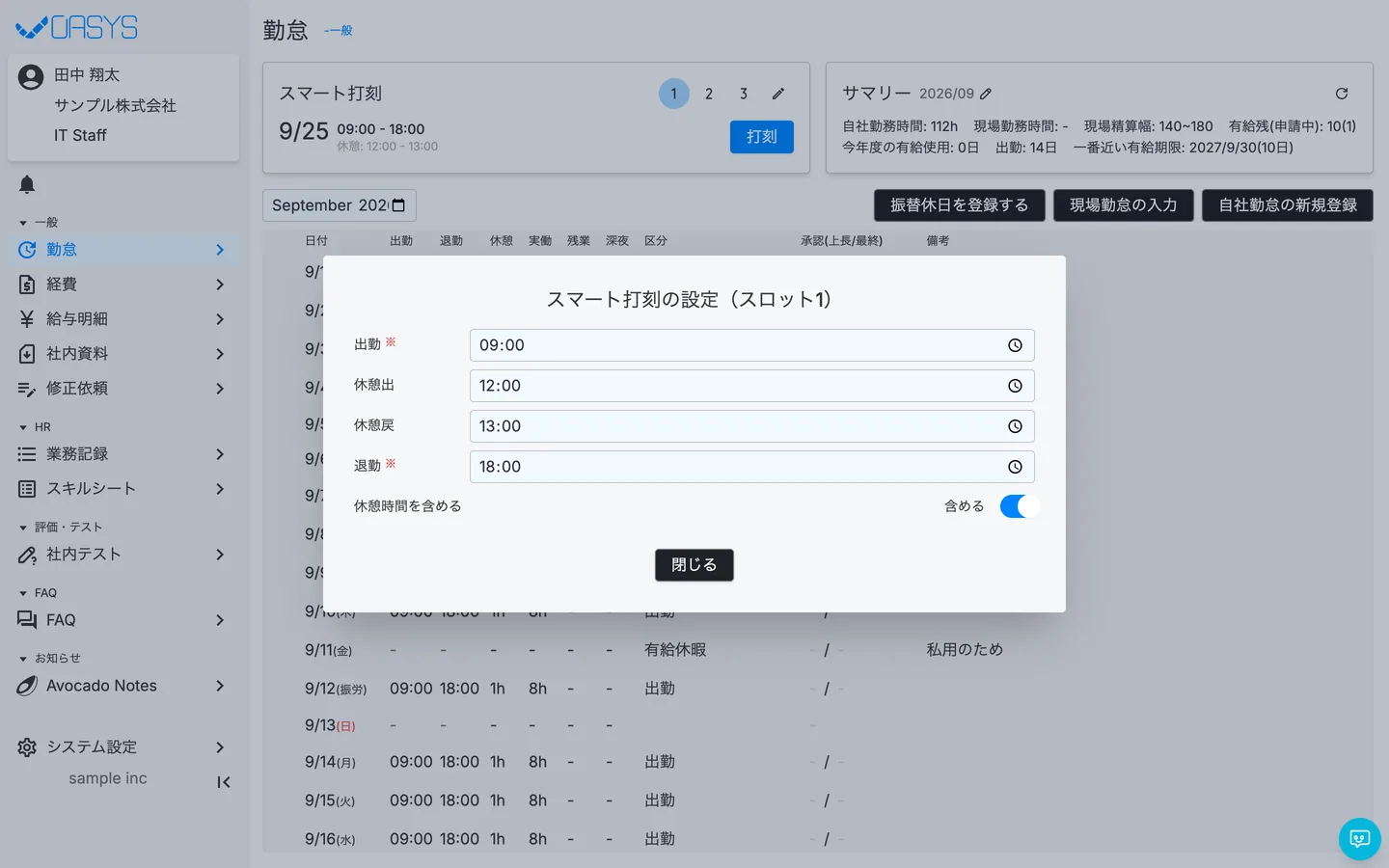Click the 経費 receipt icon
The image size is (1389, 868).
pyautogui.click(x=27, y=285)
